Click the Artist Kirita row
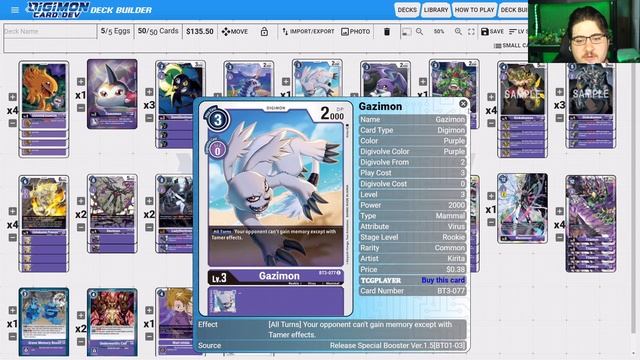The image size is (640, 360). coord(412,258)
